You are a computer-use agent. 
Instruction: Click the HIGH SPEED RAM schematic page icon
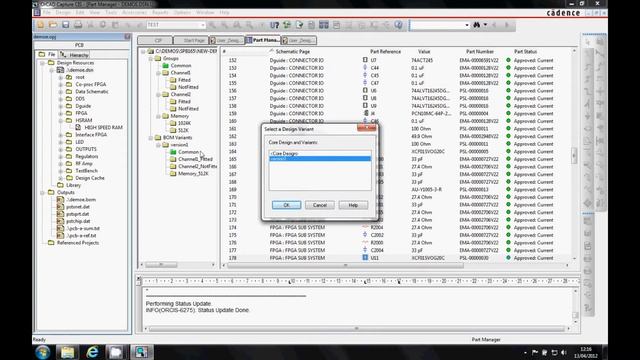pyautogui.click(x=78, y=127)
